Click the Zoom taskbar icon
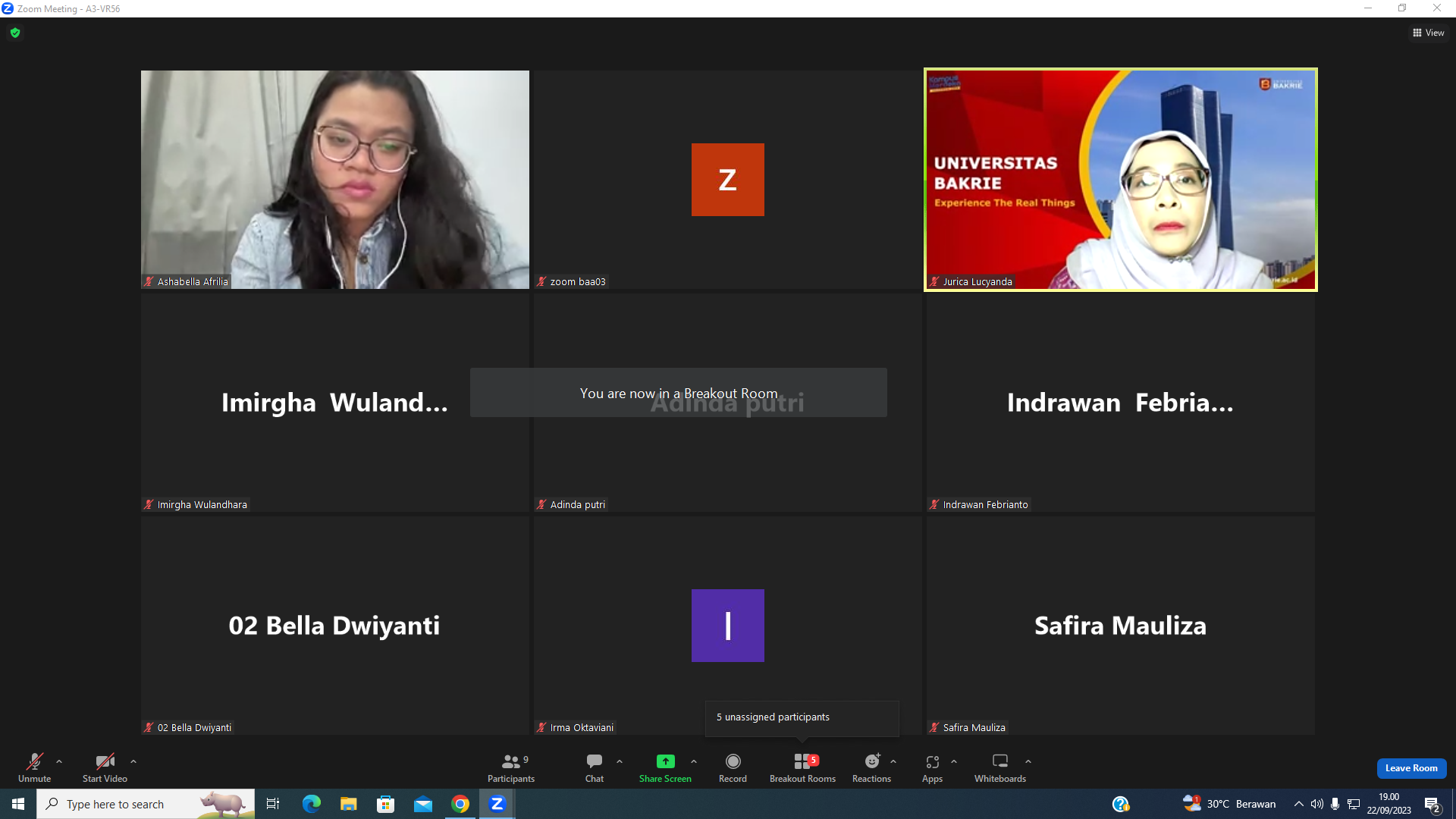Viewport: 1456px width, 819px height. 497,804
